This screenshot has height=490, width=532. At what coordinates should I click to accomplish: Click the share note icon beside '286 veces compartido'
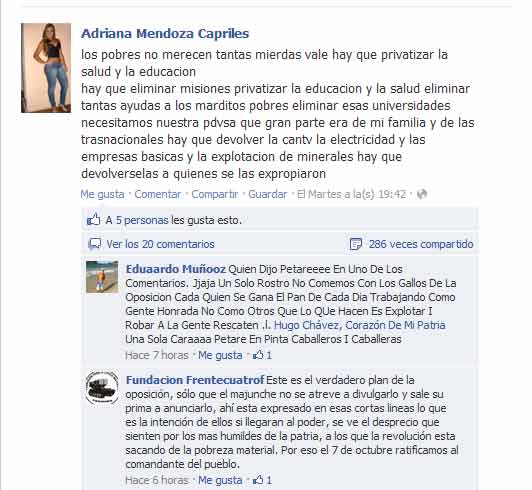[x=356, y=244]
